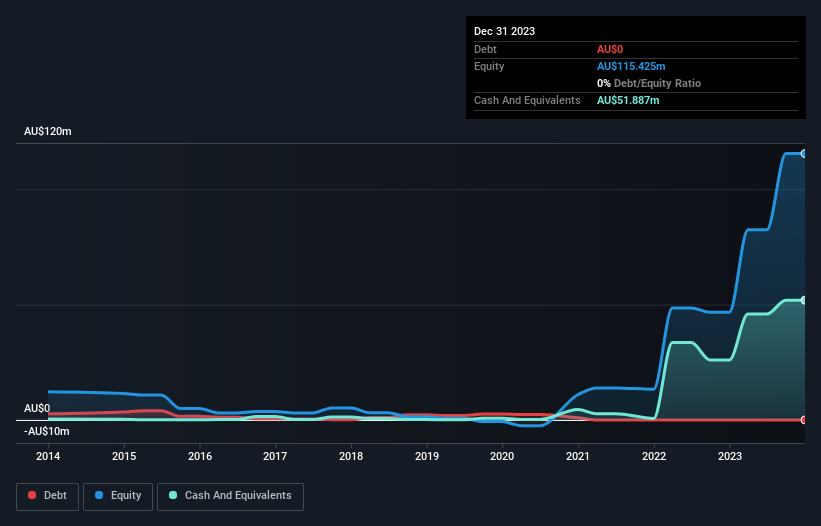The height and width of the screenshot is (526, 821).
Task: Toggle Cash And Equivalents legend button
Action: click(x=230, y=496)
